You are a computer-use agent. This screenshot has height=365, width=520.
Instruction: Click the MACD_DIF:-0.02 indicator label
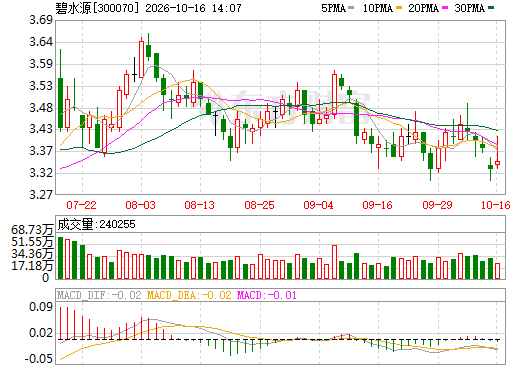coord(99,295)
